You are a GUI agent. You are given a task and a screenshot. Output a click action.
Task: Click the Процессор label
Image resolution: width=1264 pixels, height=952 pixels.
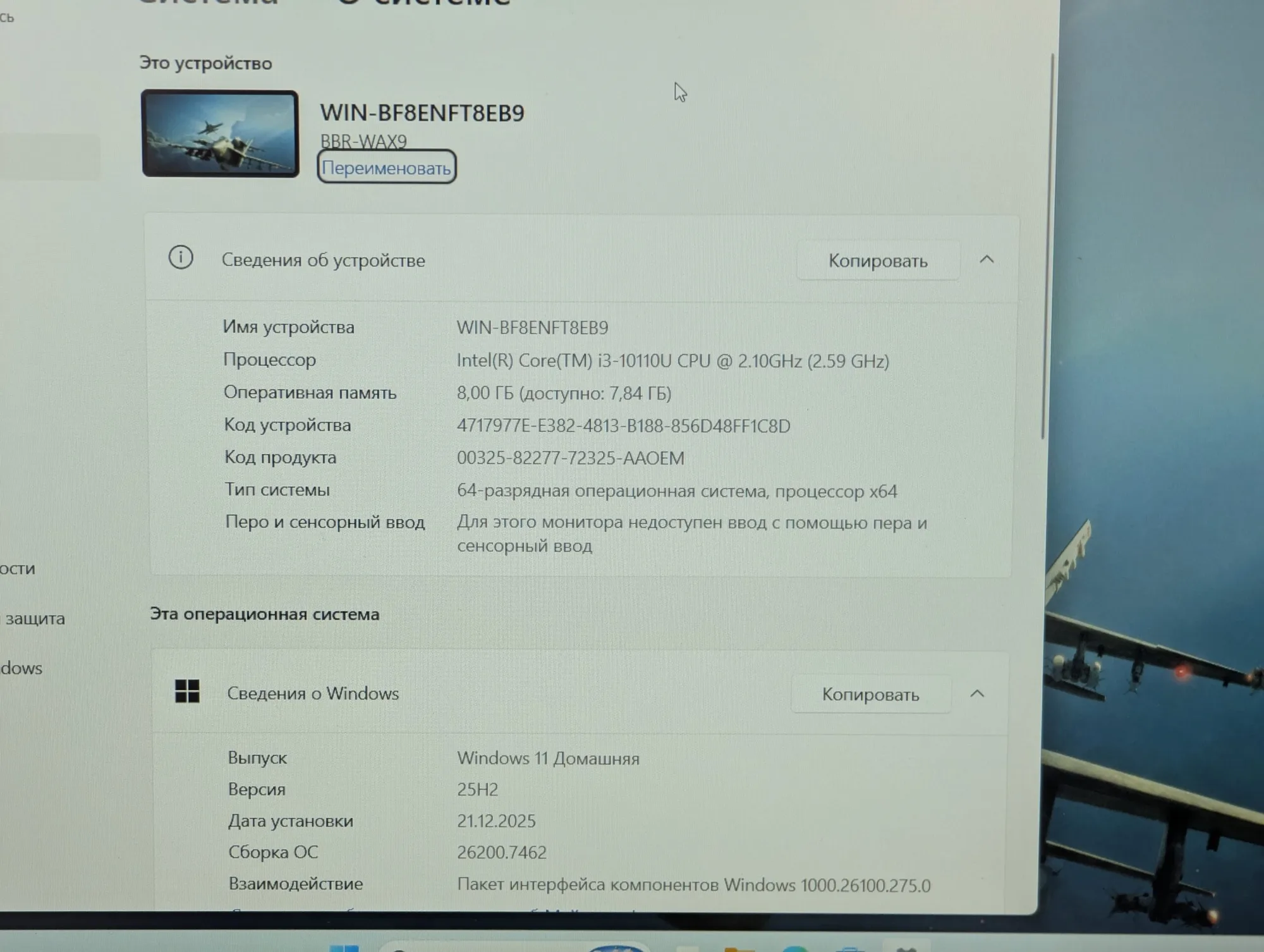click(x=269, y=359)
